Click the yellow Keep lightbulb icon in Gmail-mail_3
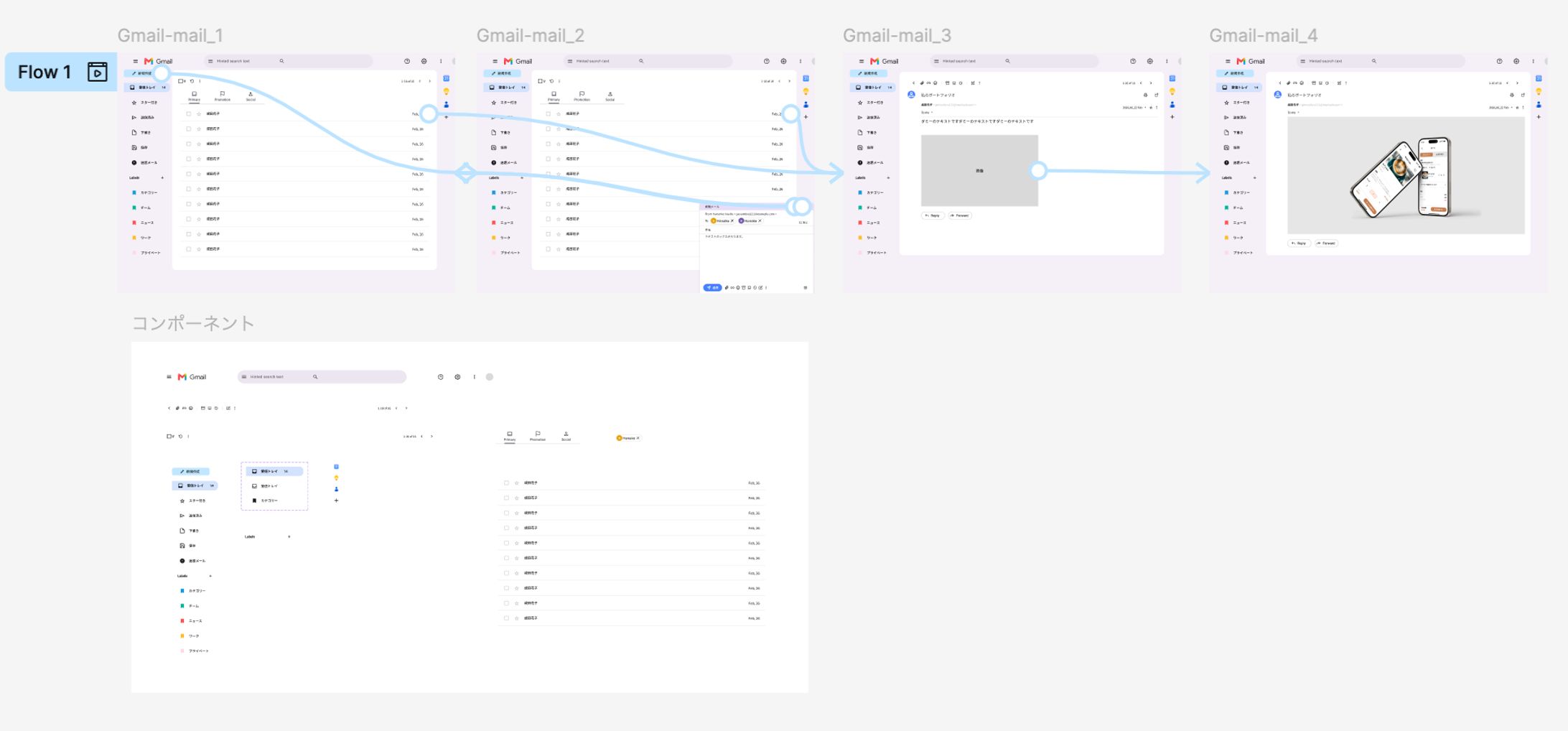The image size is (1568, 731). (x=1172, y=91)
